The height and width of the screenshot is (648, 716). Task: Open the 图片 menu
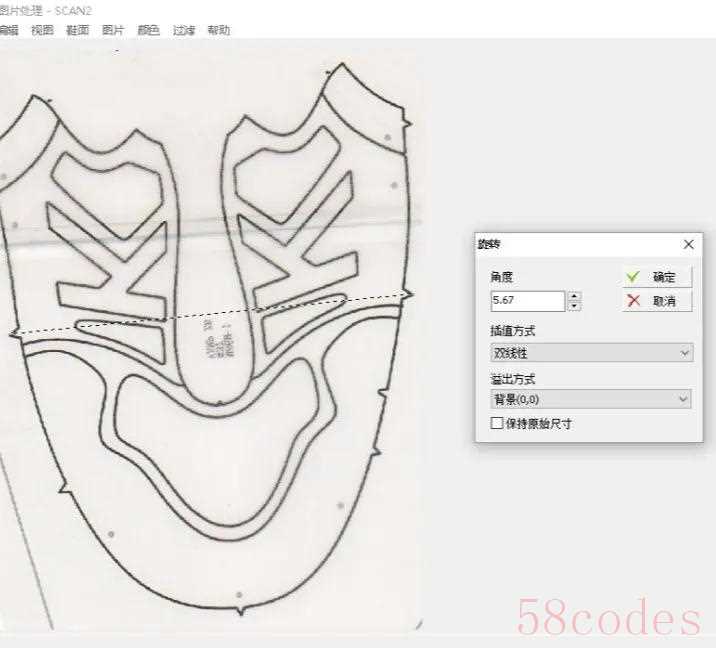pyautogui.click(x=113, y=30)
